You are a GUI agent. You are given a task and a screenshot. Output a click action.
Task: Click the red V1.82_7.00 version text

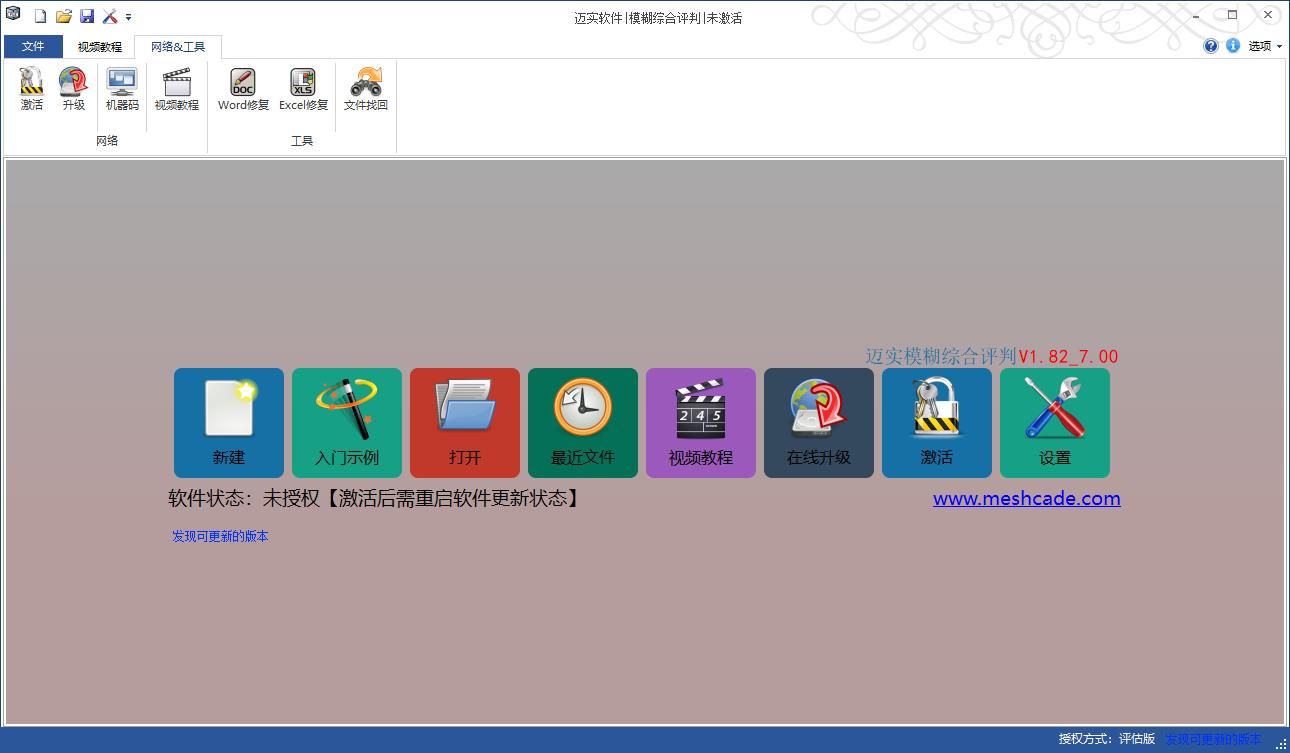(1068, 356)
